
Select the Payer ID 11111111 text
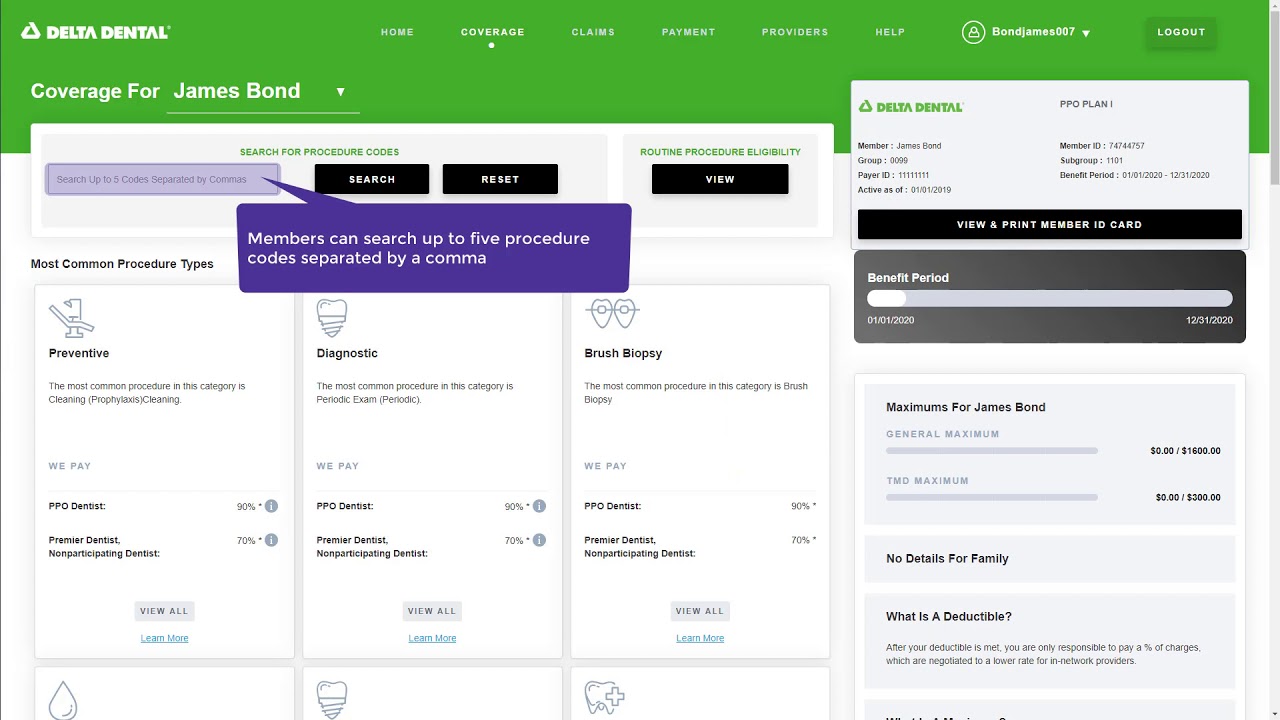pyautogui.click(x=893, y=175)
